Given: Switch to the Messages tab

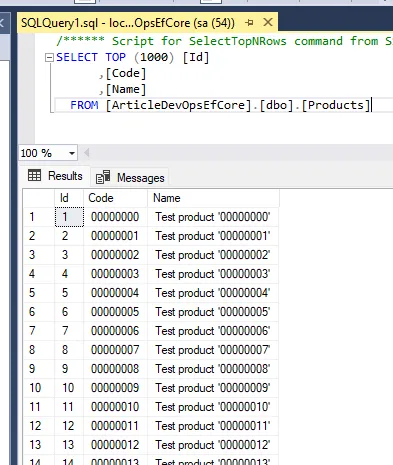Looking at the screenshot, I should [130, 178].
